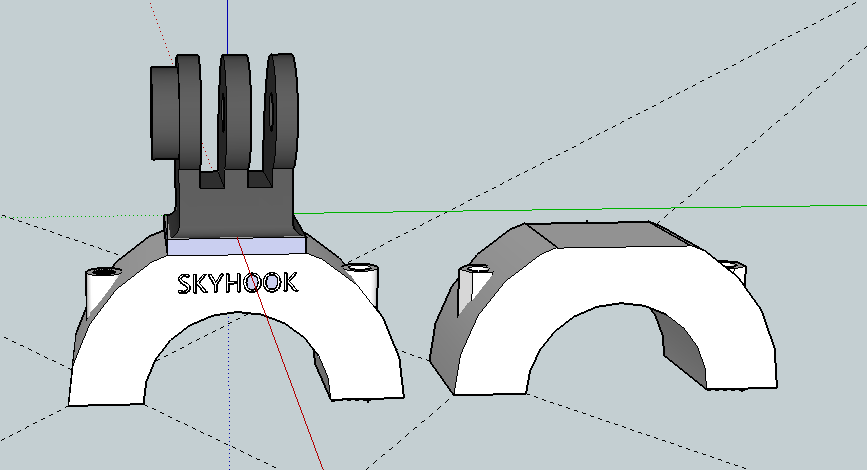Click the middle prong of the camera mount
Screen dimensions: 867x470
click(x=235, y=110)
